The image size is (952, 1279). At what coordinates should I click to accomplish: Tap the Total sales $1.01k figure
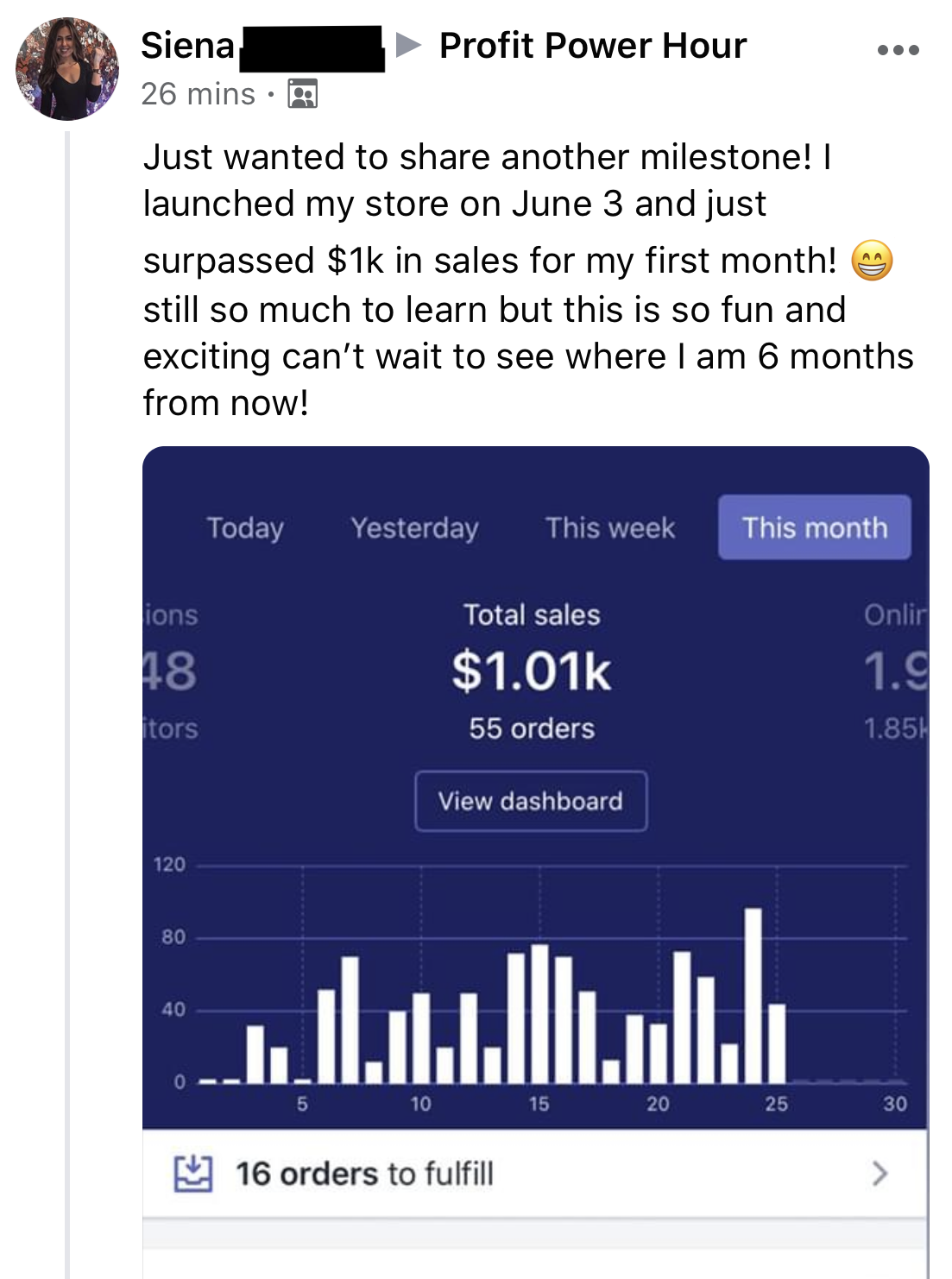(x=532, y=671)
